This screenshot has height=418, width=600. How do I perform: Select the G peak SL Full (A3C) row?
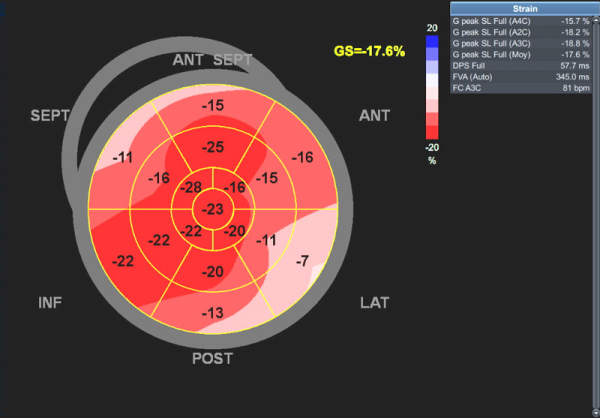523,45
